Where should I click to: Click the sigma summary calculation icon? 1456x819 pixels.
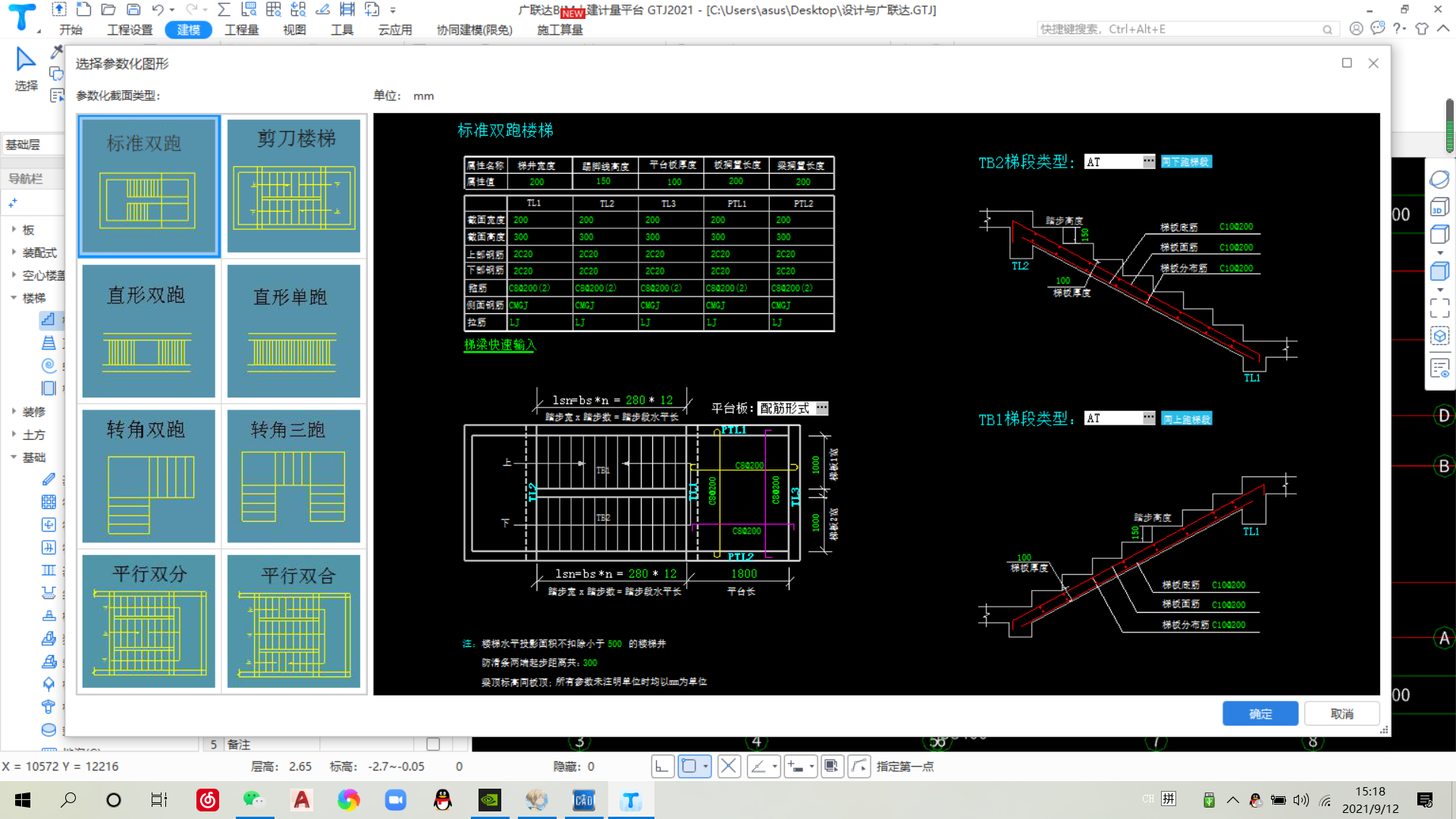tap(224, 9)
